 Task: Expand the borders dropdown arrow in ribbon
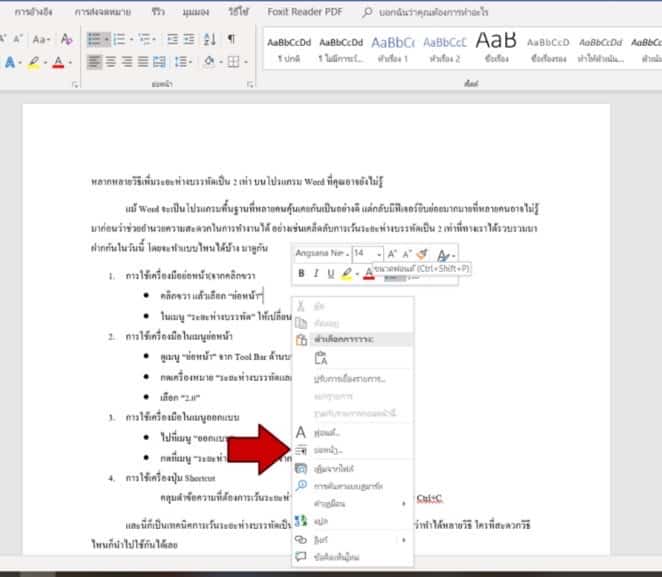(x=246, y=62)
